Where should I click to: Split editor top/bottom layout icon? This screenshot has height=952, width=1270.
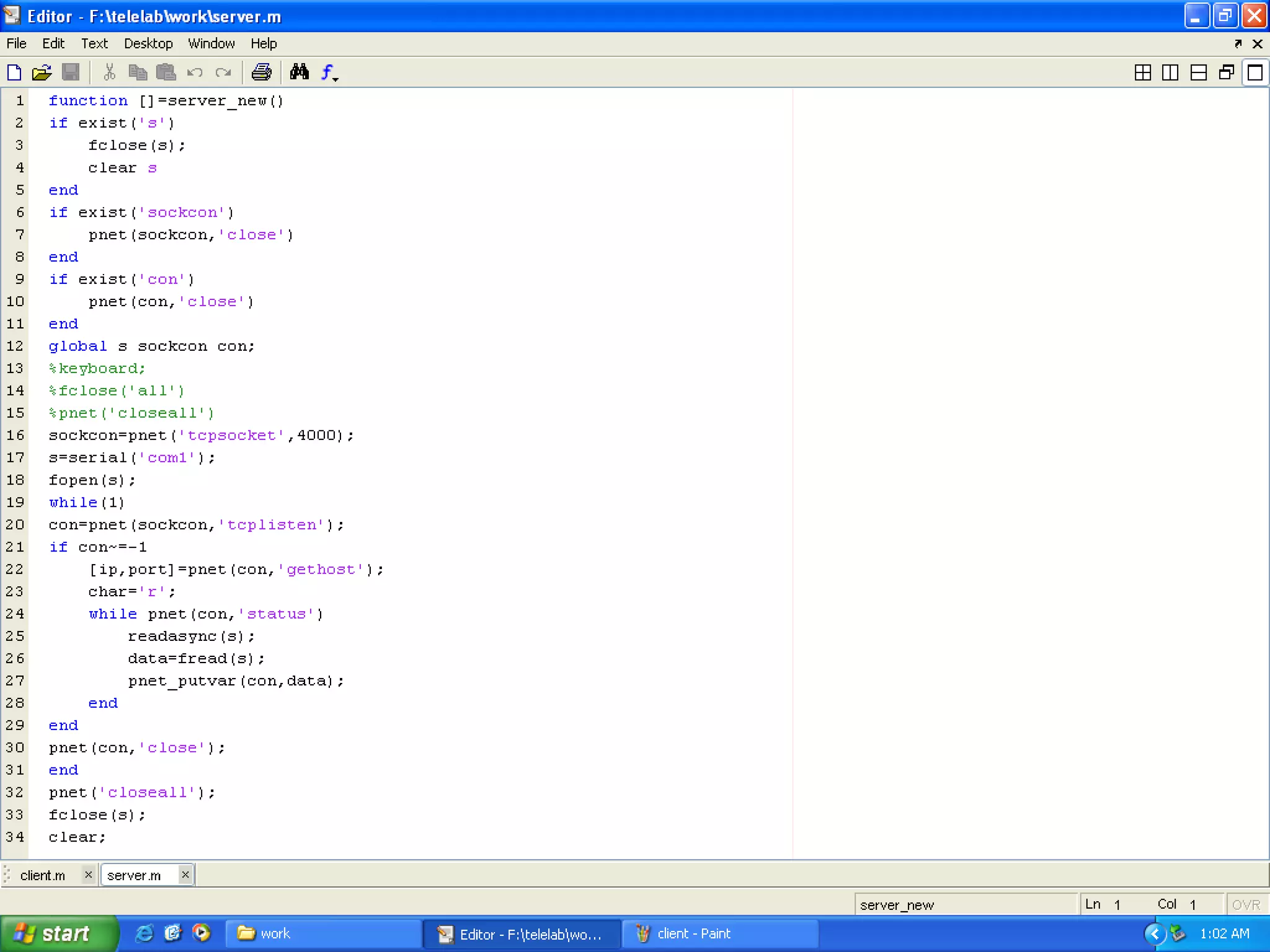coord(1198,73)
